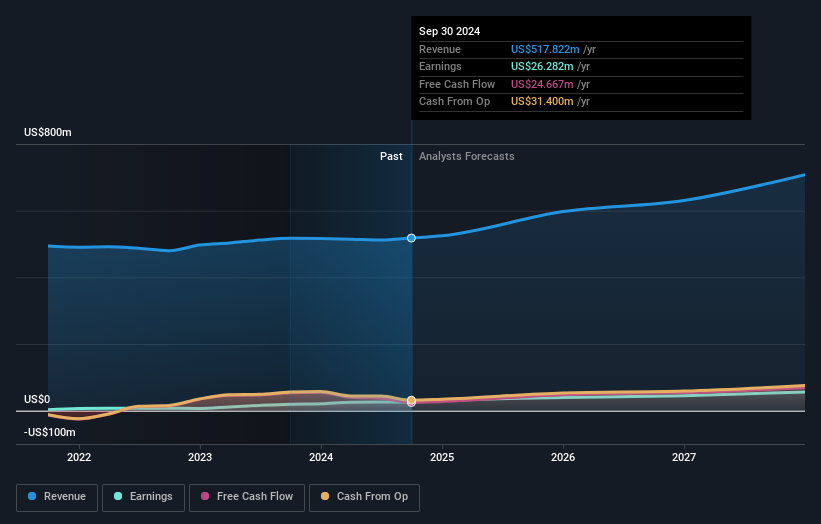Click the orange Cash From Op legend dot

tap(325, 496)
